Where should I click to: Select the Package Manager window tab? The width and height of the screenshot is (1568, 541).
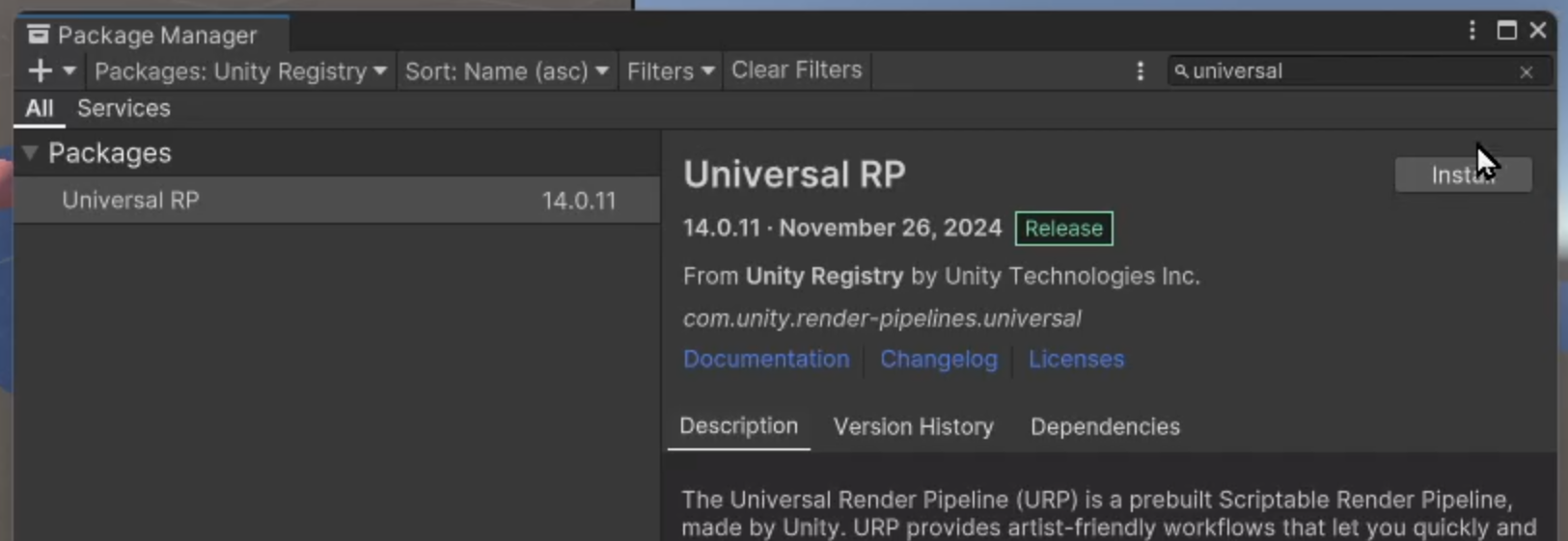coord(151,35)
